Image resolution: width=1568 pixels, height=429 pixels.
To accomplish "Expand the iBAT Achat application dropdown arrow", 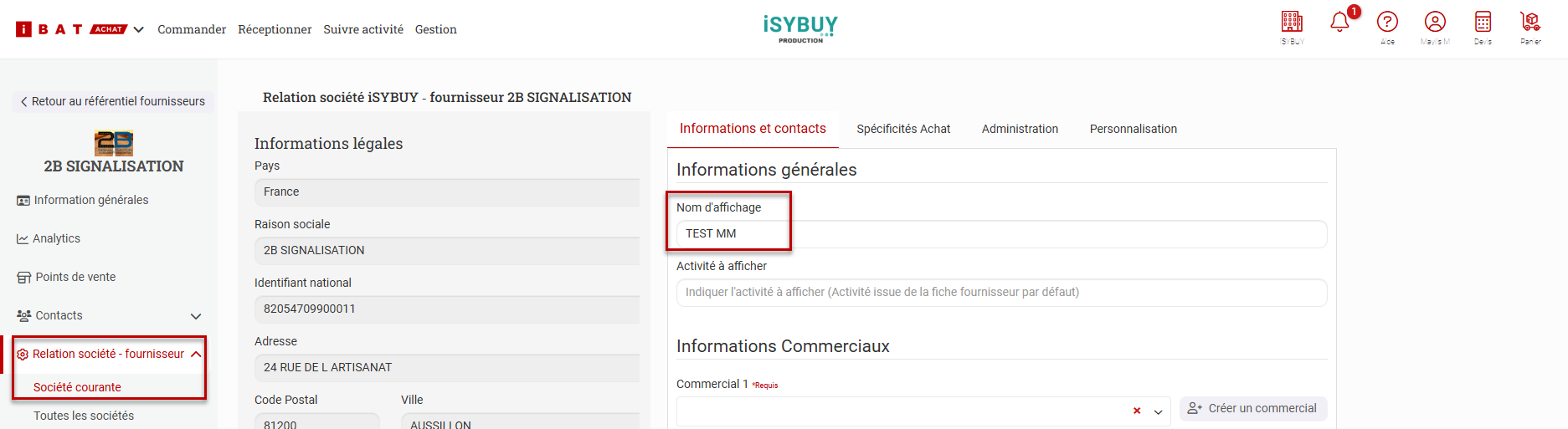I will point(139,30).
